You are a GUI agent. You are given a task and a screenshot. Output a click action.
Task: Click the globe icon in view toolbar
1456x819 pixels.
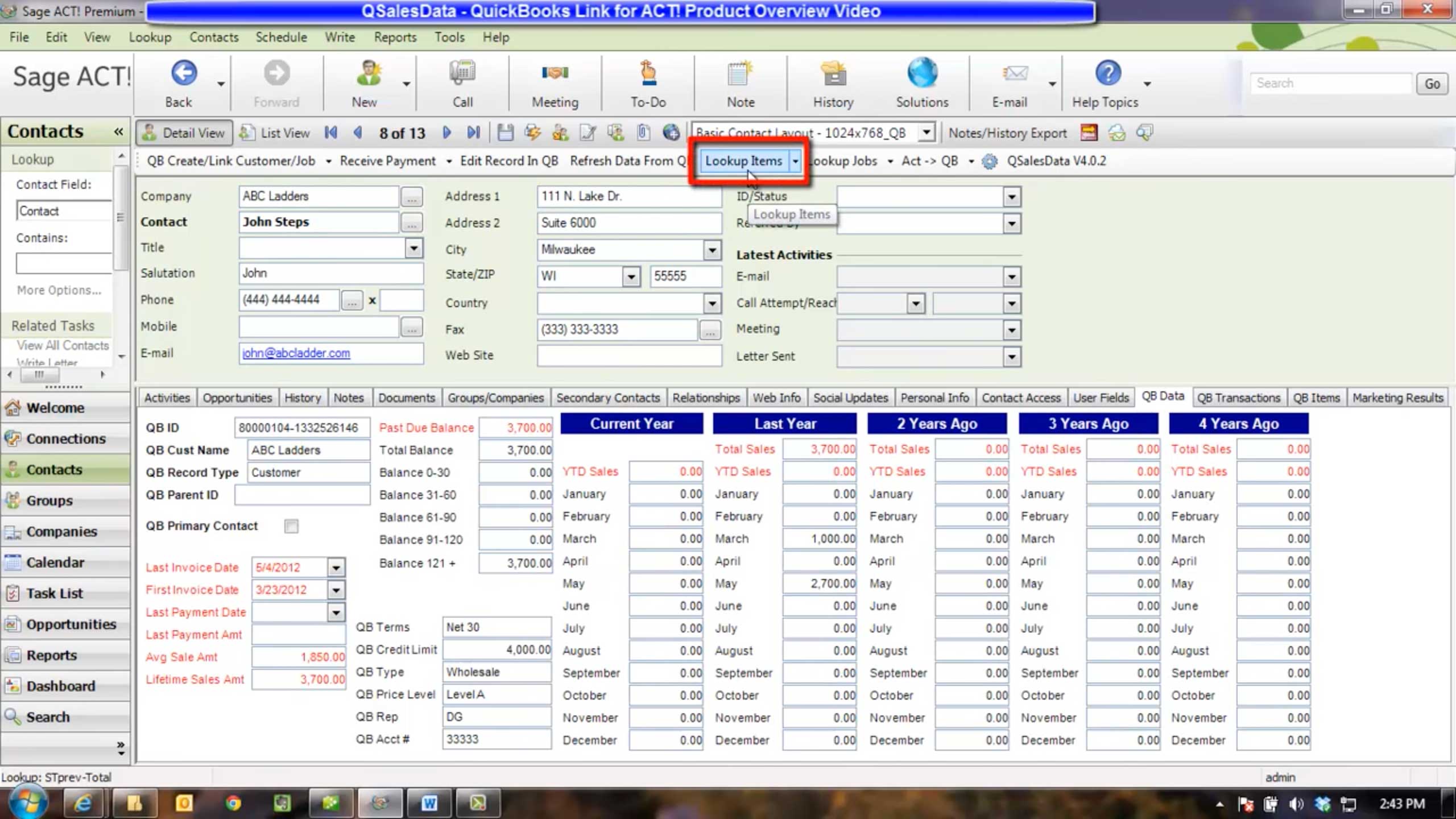(671, 133)
